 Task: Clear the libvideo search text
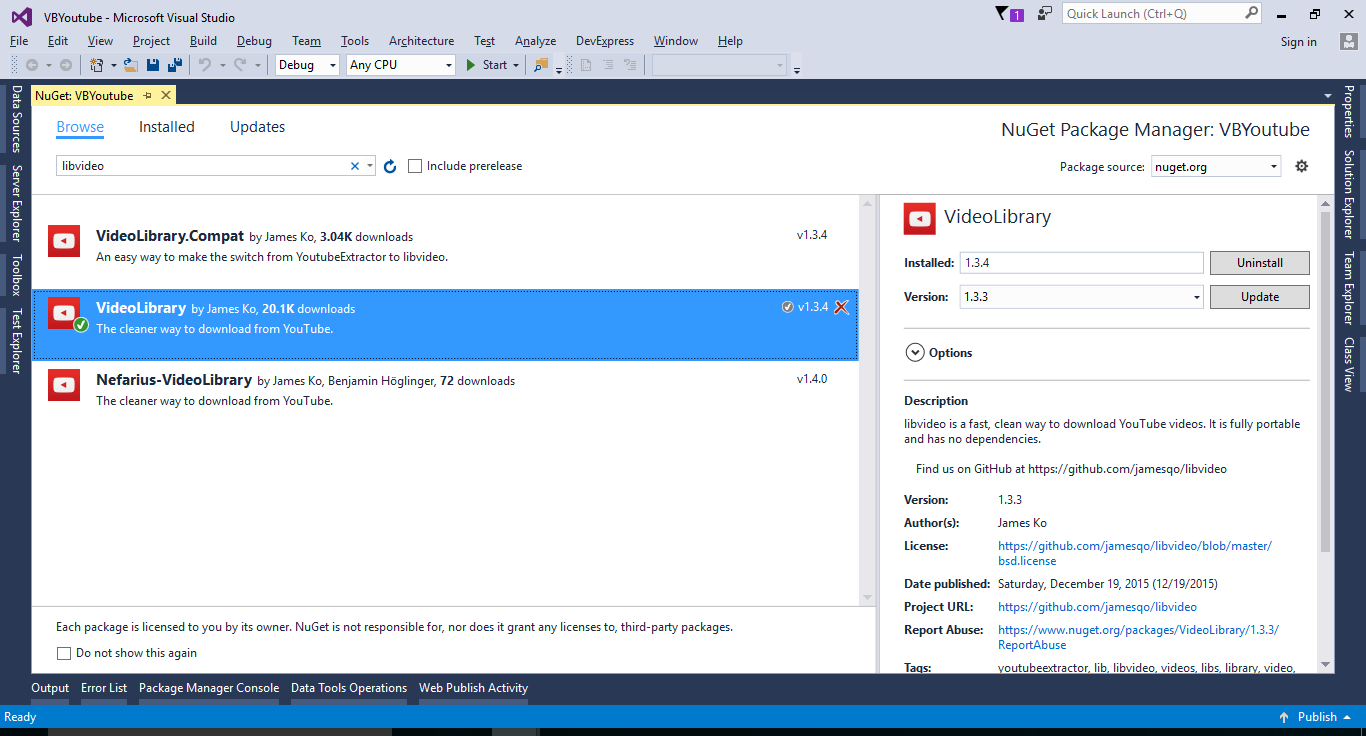click(354, 166)
